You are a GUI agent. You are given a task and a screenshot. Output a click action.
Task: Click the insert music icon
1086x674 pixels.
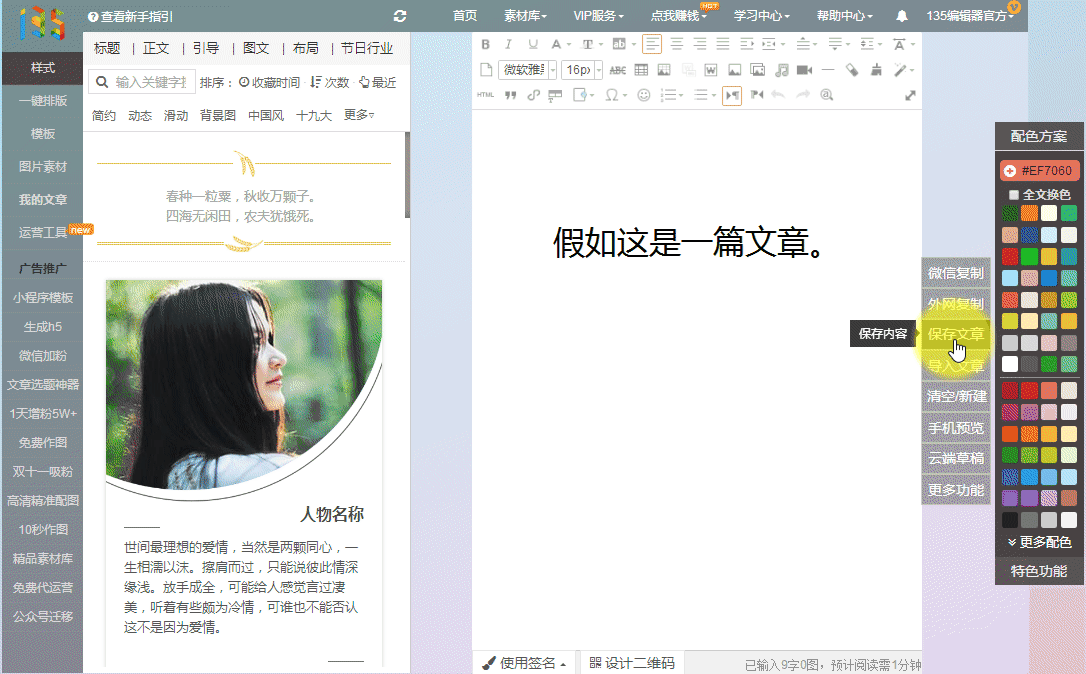[781, 70]
